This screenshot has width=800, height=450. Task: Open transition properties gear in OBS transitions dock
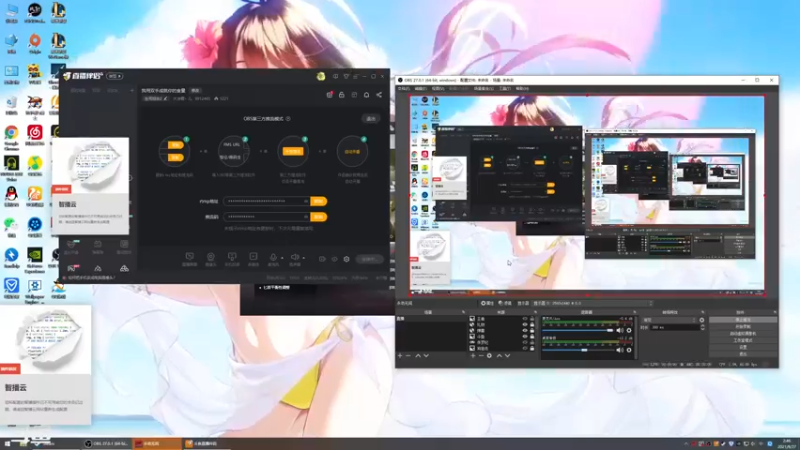click(x=702, y=320)
